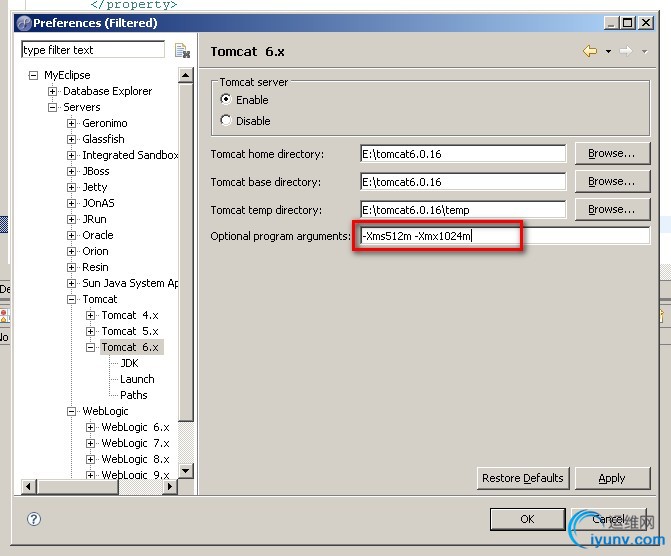This screenshot has width=671, height=556.
Task: Click the tree horizontal scroll right arrow
Action: (x=170, y=487)
